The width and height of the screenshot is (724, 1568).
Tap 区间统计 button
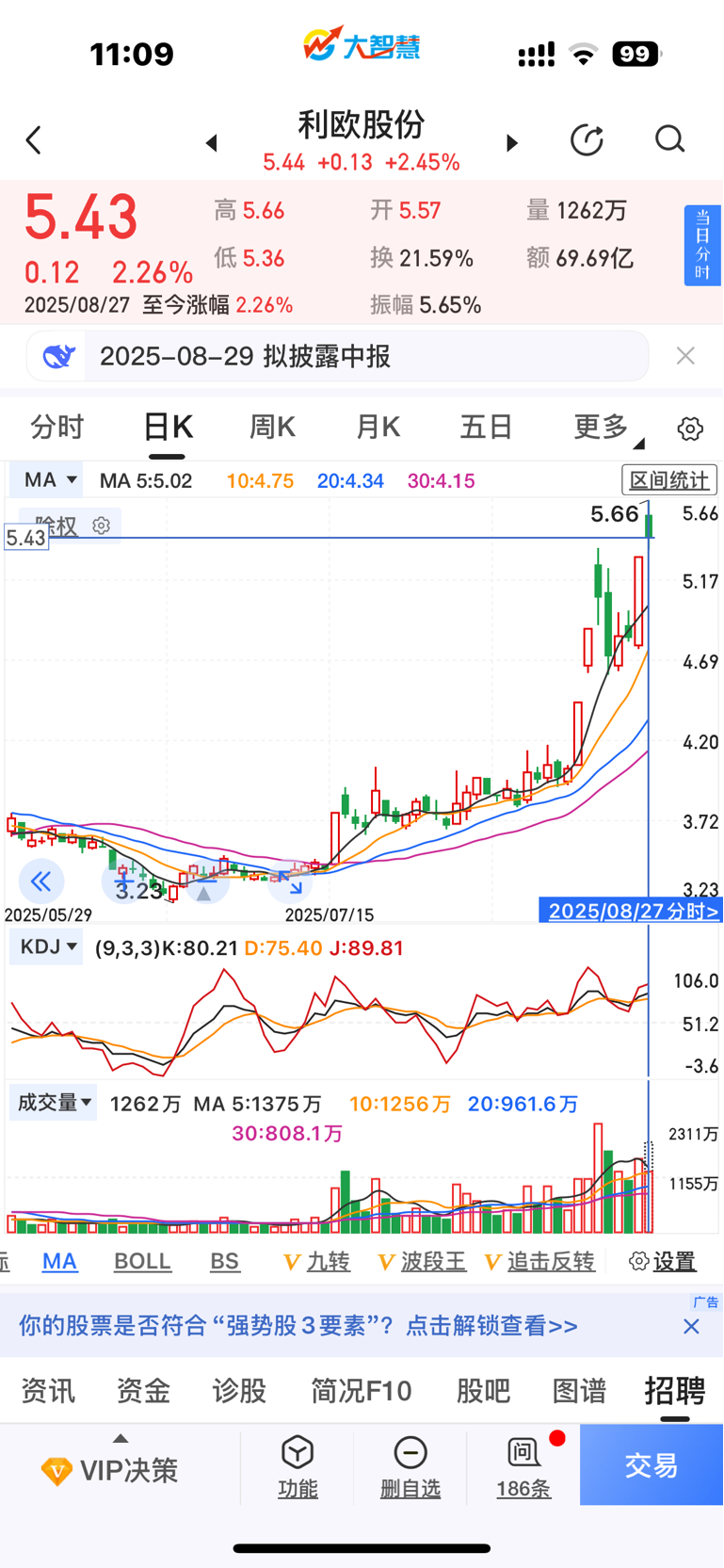coord(669,480)
